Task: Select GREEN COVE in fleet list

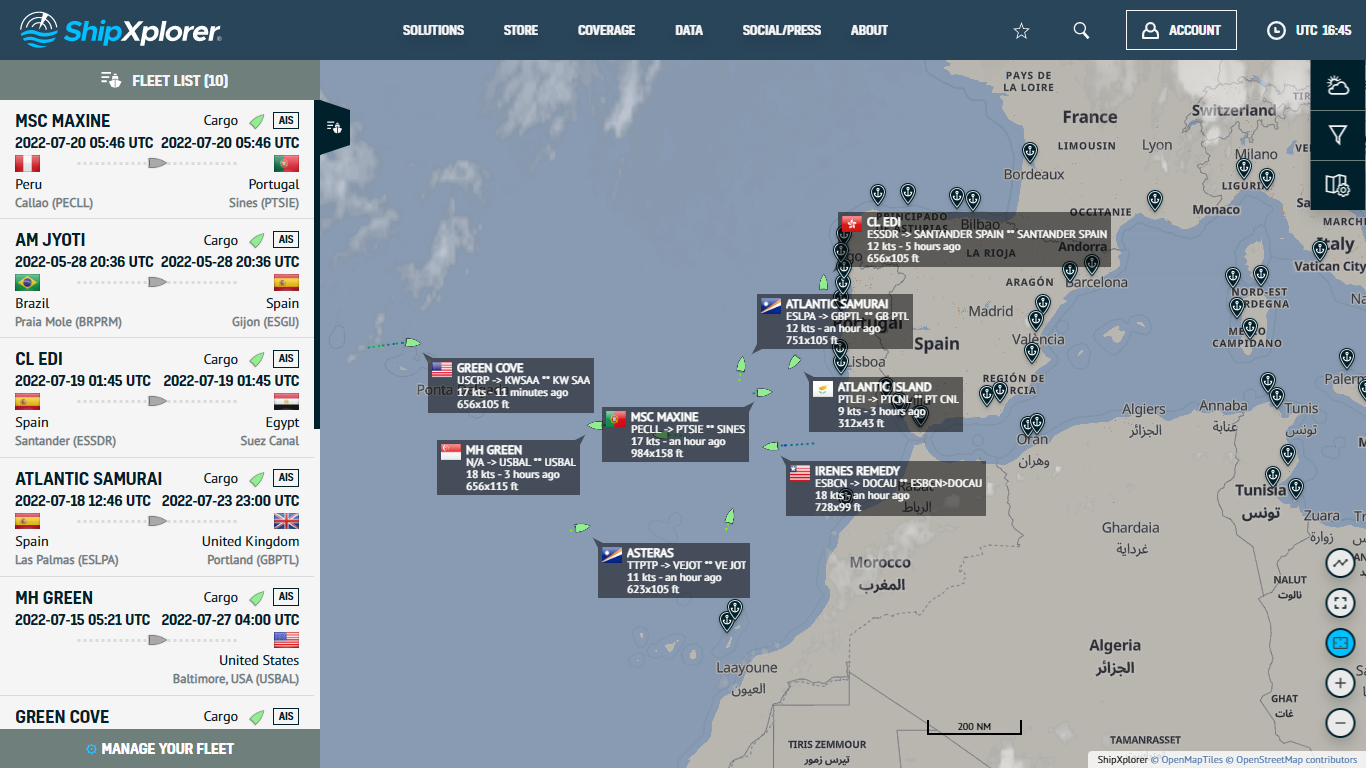Action: [157, 713]
